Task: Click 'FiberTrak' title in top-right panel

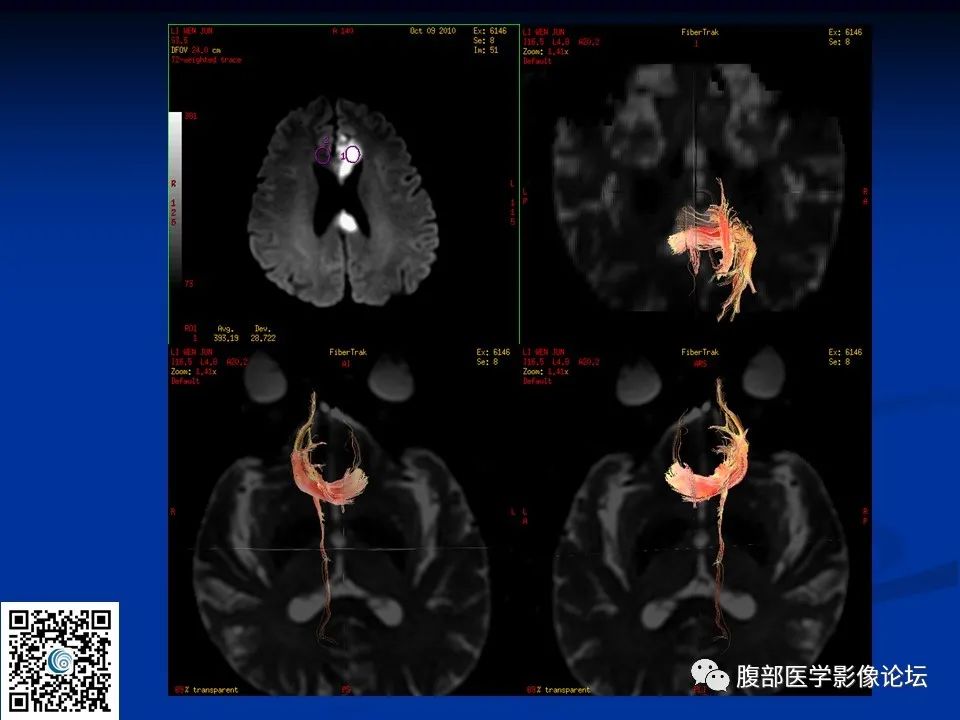Action: (700, 32)
